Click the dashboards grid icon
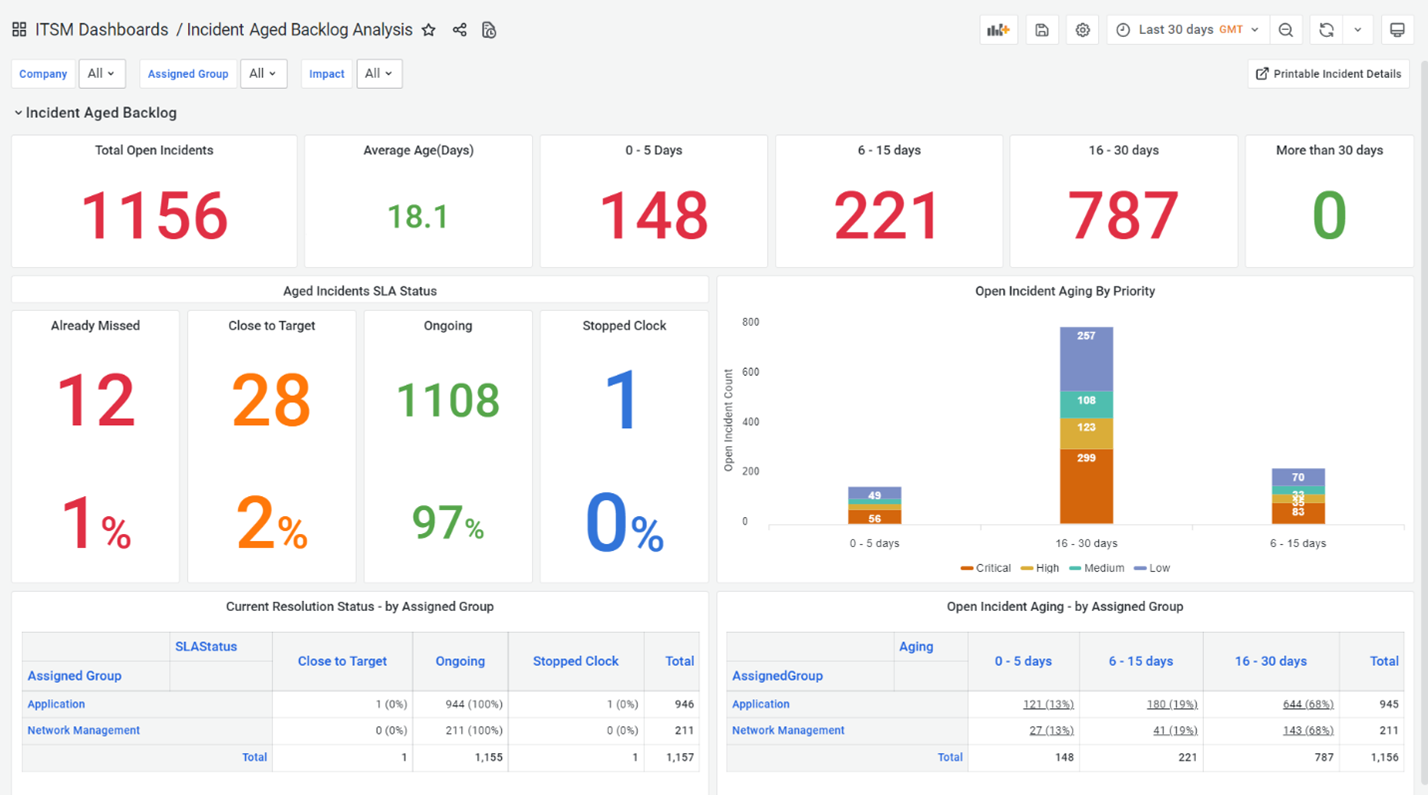Viewport: 1428px width, 795px height. (x=19, y=30)
